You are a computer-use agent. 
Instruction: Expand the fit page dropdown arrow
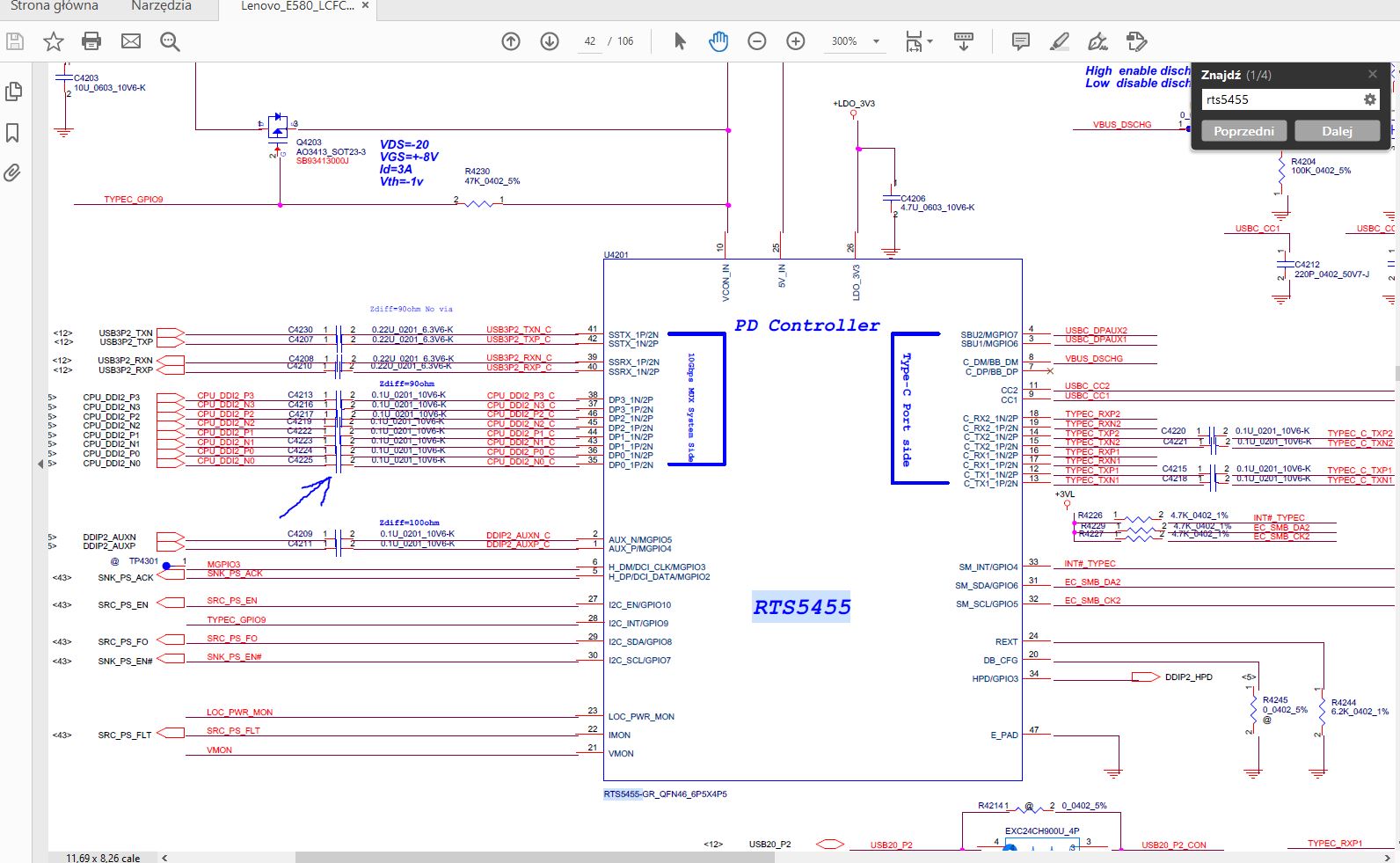point(930,41)
